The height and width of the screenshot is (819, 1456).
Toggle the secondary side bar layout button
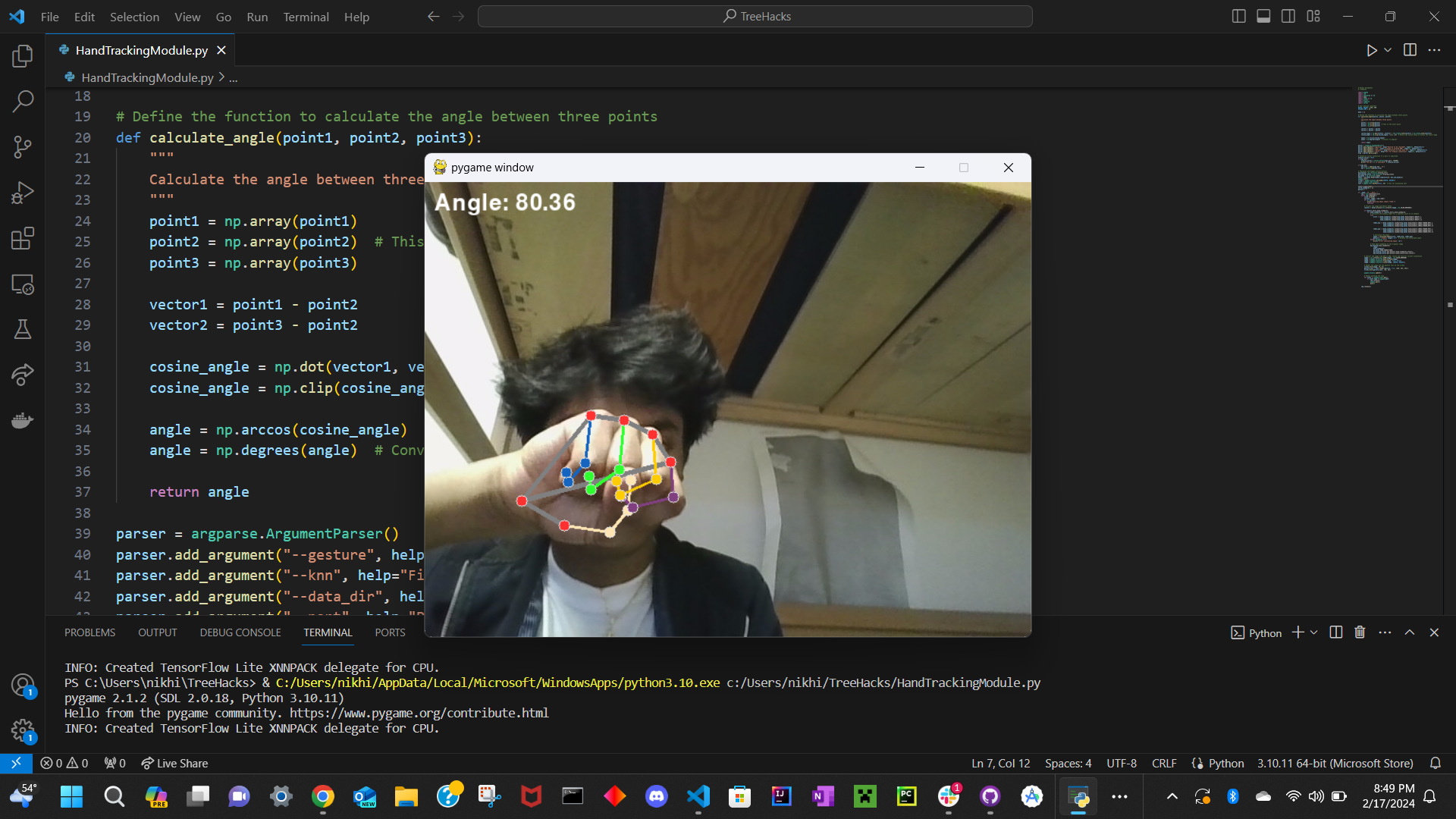[1288, 16]
